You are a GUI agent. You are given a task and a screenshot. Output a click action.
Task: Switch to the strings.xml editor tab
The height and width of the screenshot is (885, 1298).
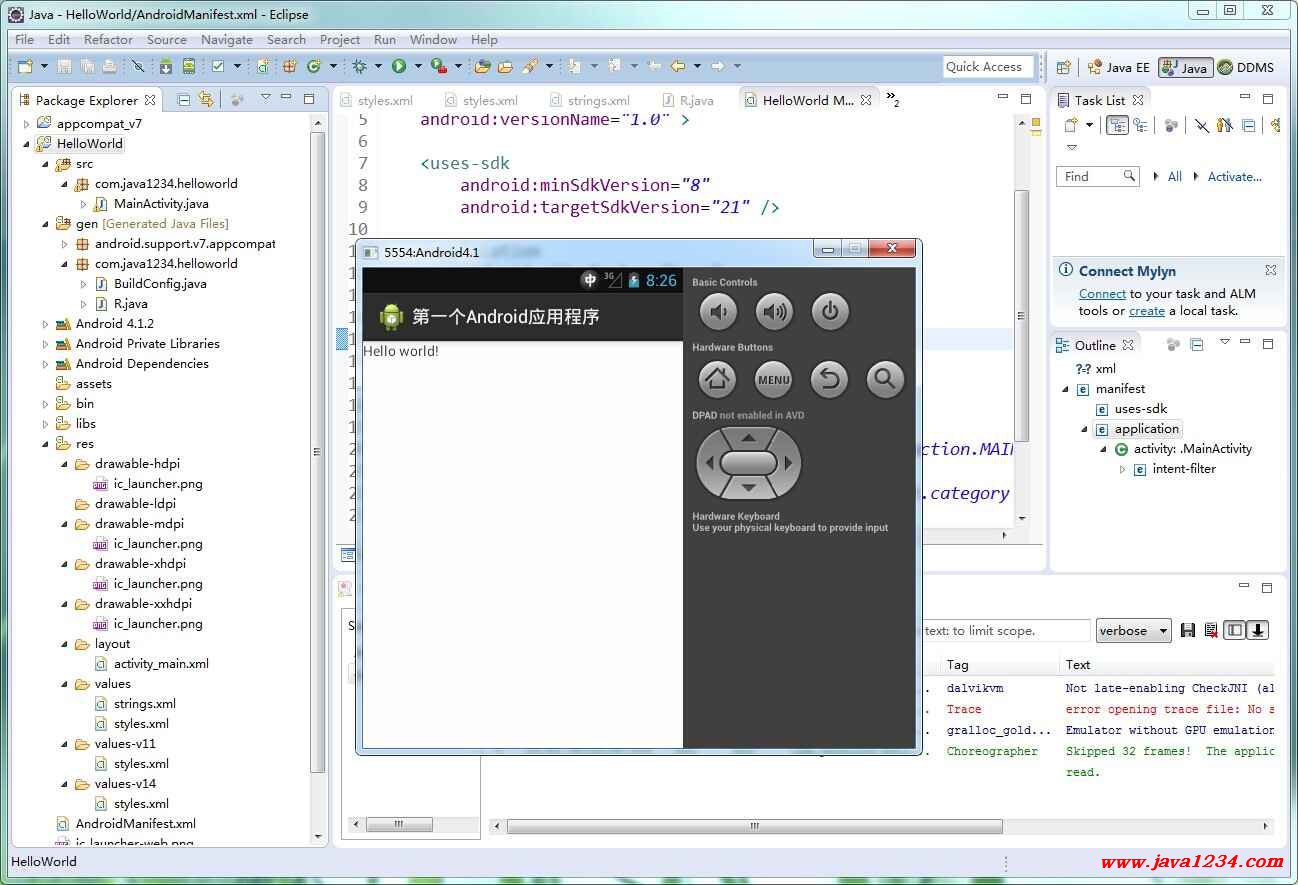(x=589, y=100)
